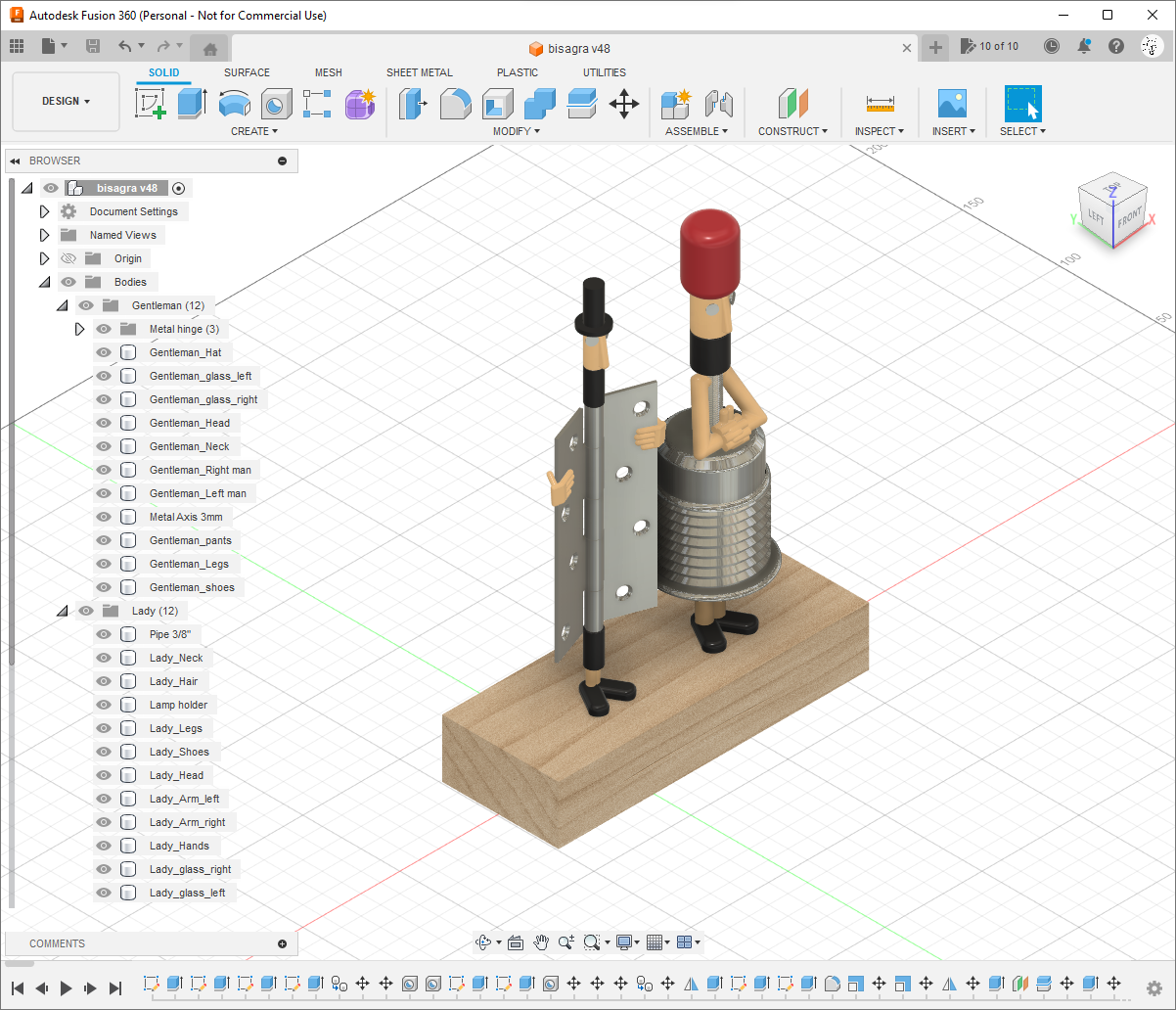Show the Origin folder contents
This screenshot has width=1176, height=1010.
(44, 258)
